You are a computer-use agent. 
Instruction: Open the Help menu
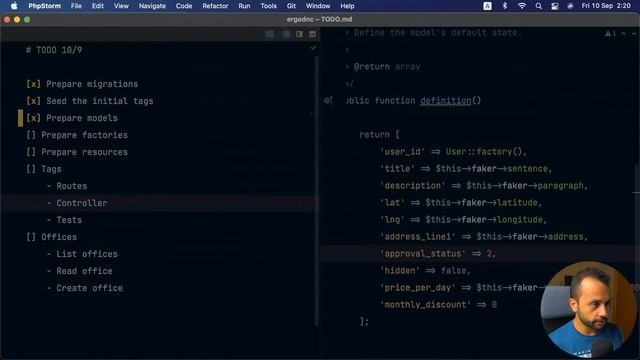[347, 6]
